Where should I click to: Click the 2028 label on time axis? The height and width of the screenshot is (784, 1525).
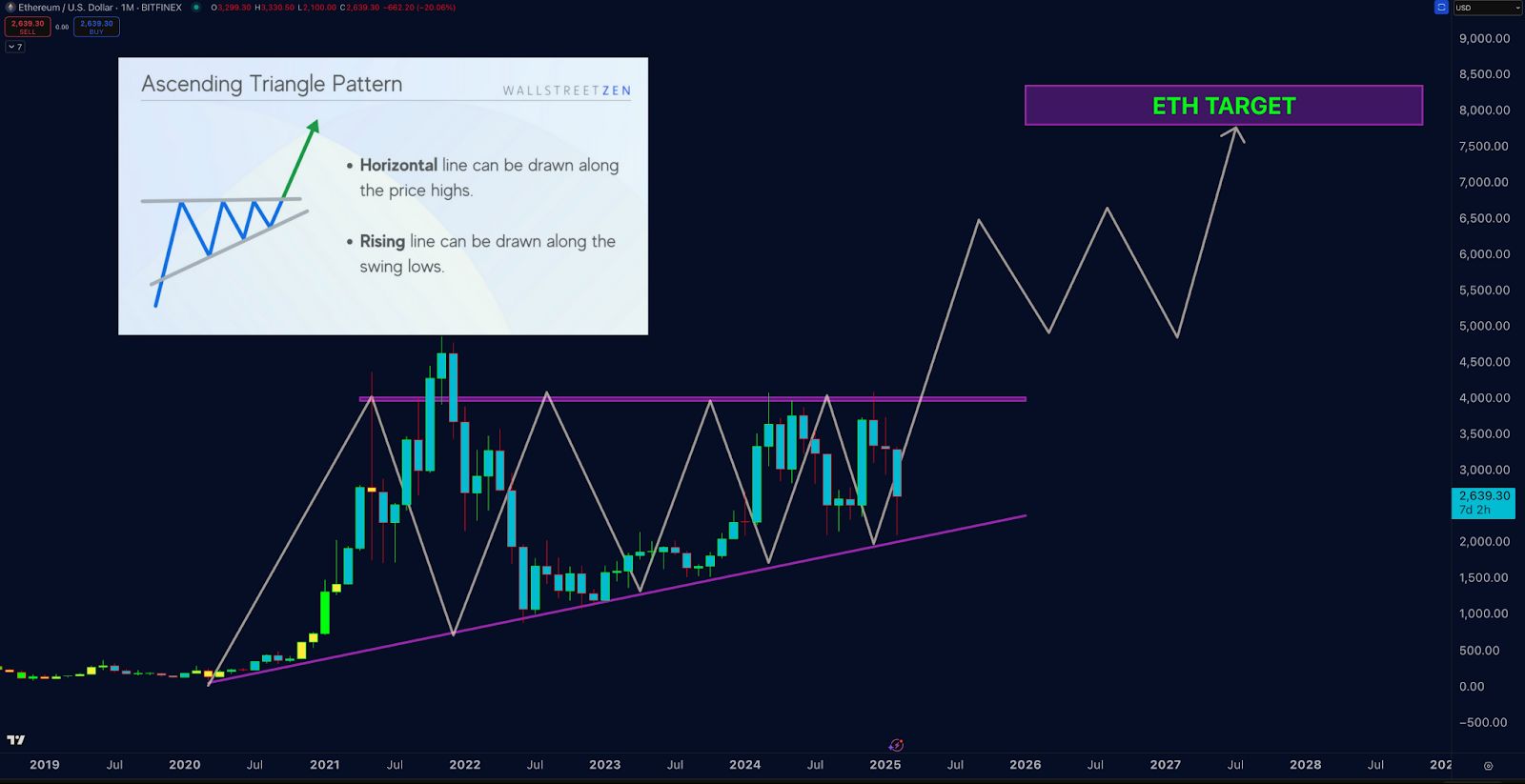point(1306,764)
